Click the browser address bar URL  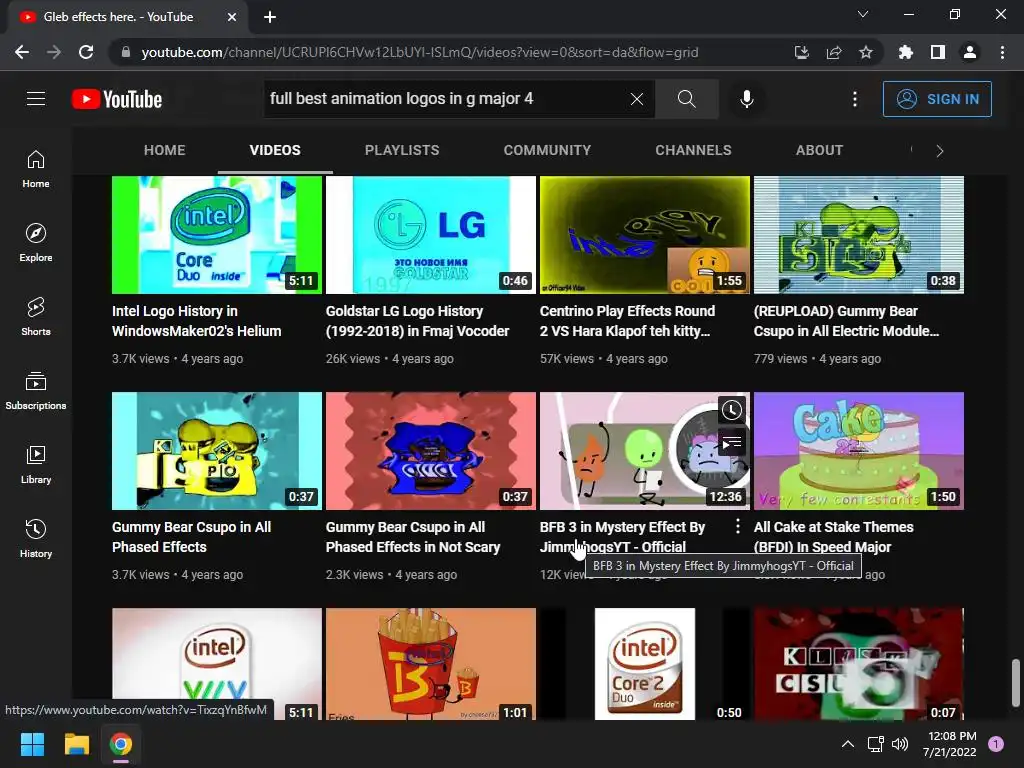[420, 52]
